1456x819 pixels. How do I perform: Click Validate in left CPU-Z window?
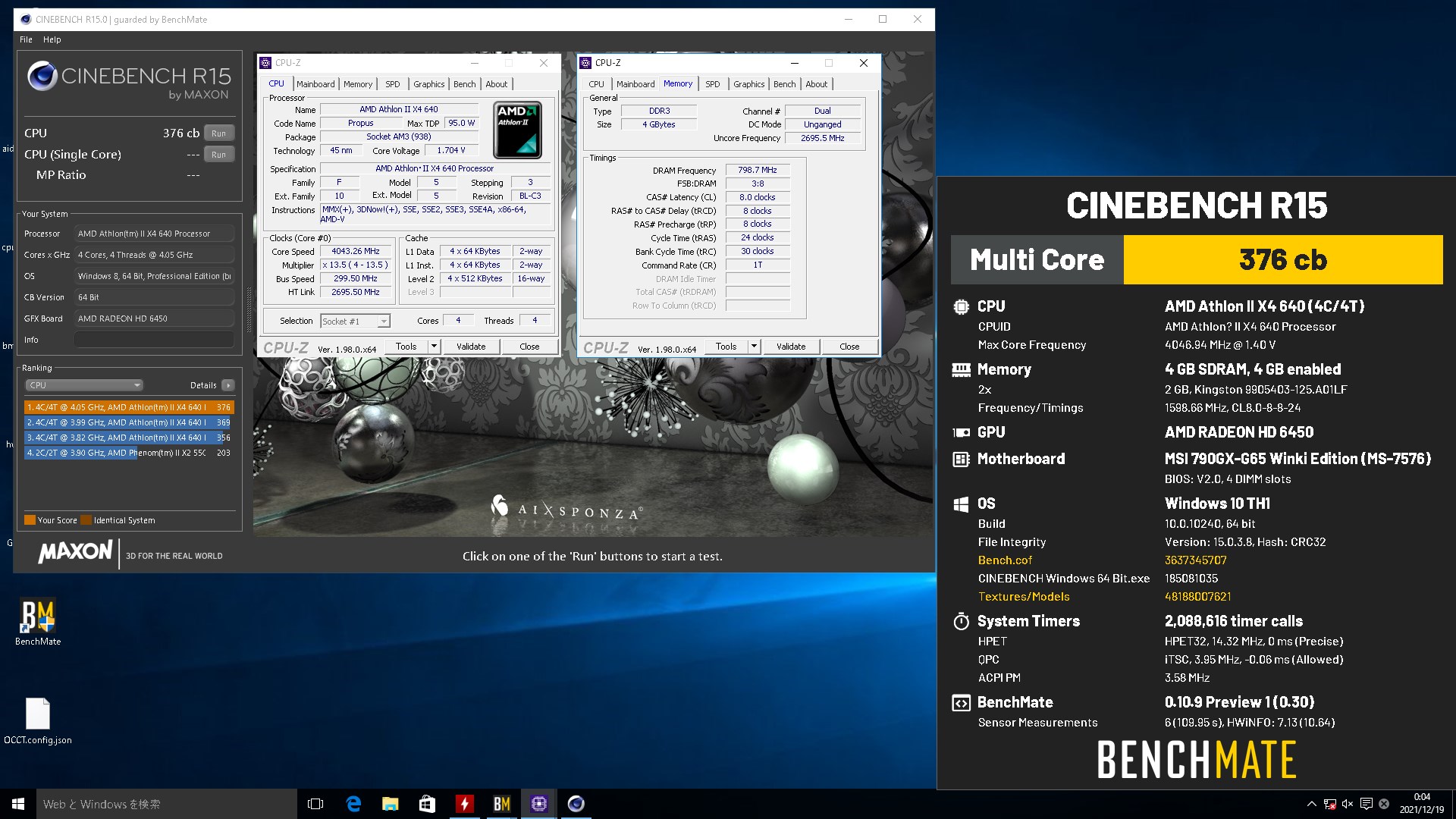(471, 347)
